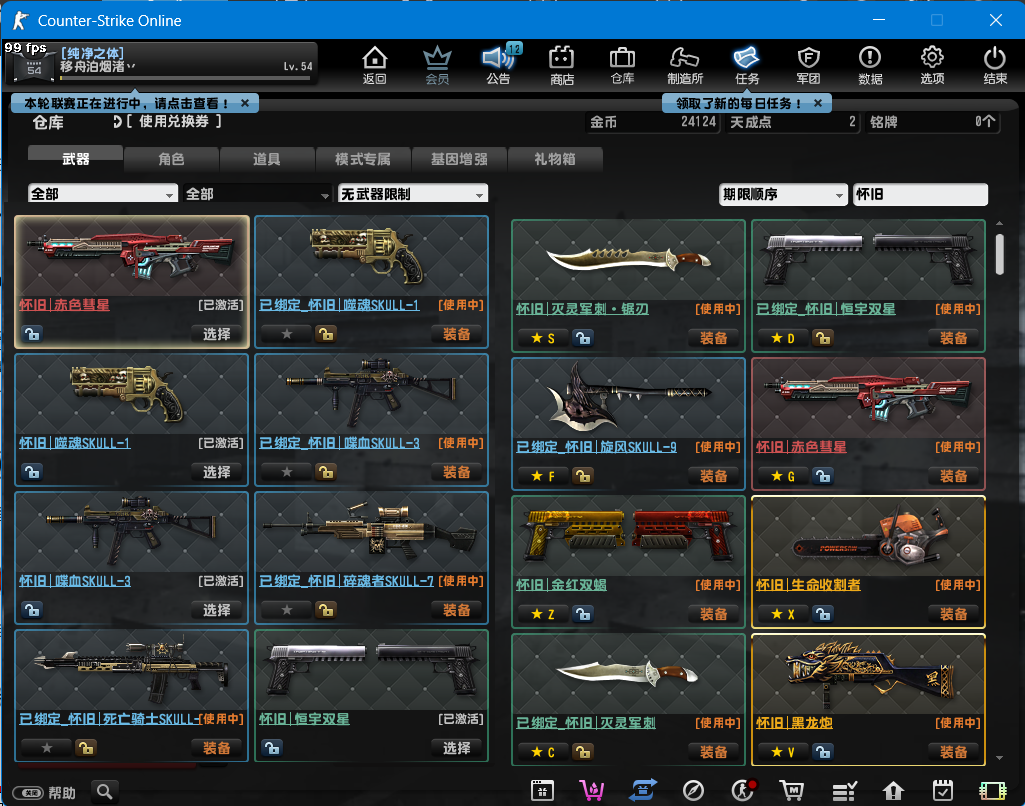Viewport: 1025px width, 806px height.
Task: Toggle favorite star on 已绑定_怀旧|噬魂SKULL-1
Action: tap(286, 334)
